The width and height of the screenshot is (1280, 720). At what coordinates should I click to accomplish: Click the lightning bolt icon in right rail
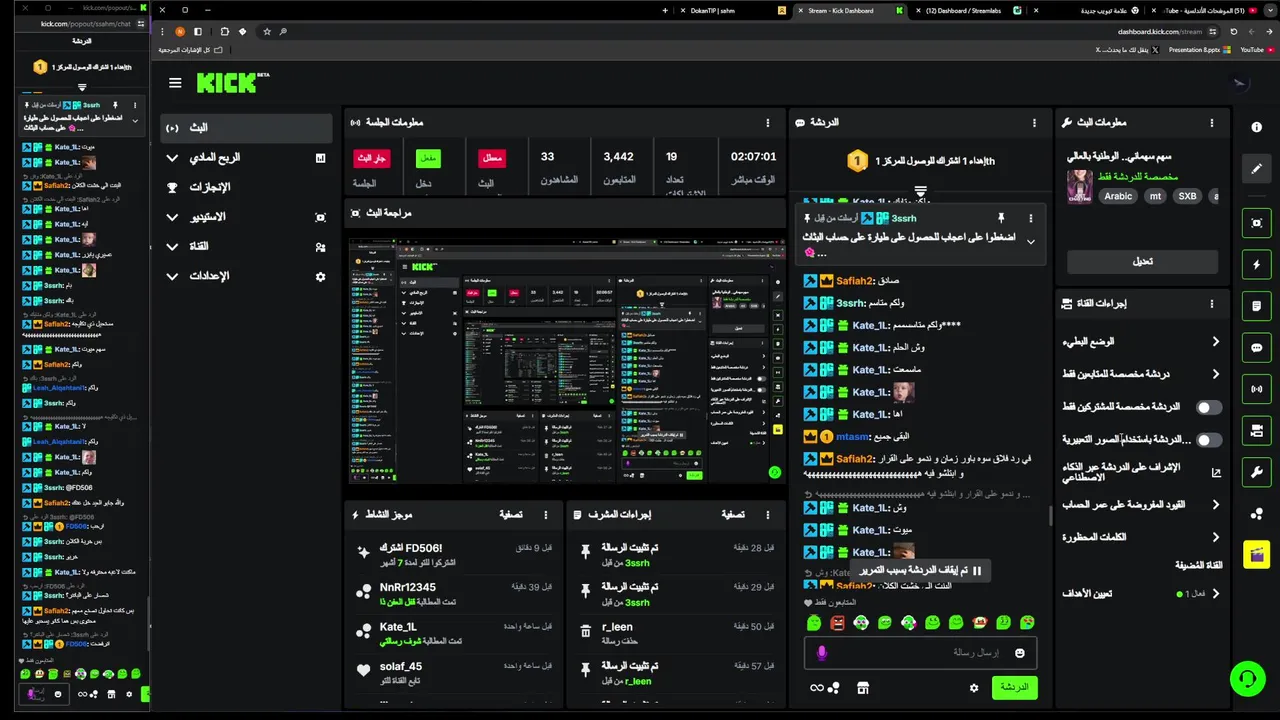click(x=1257, y=264)
